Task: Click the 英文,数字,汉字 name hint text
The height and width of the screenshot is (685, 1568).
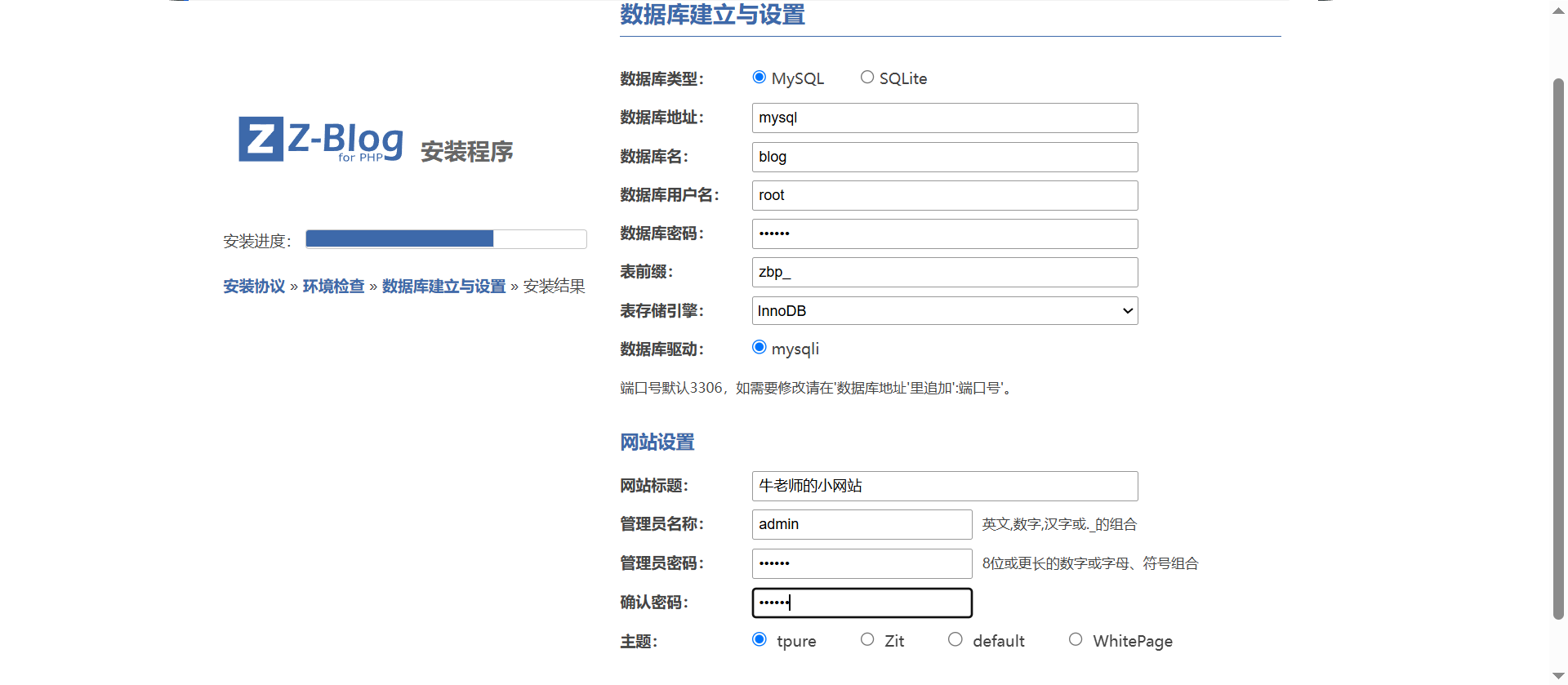Action: [x=1059, y=524]
